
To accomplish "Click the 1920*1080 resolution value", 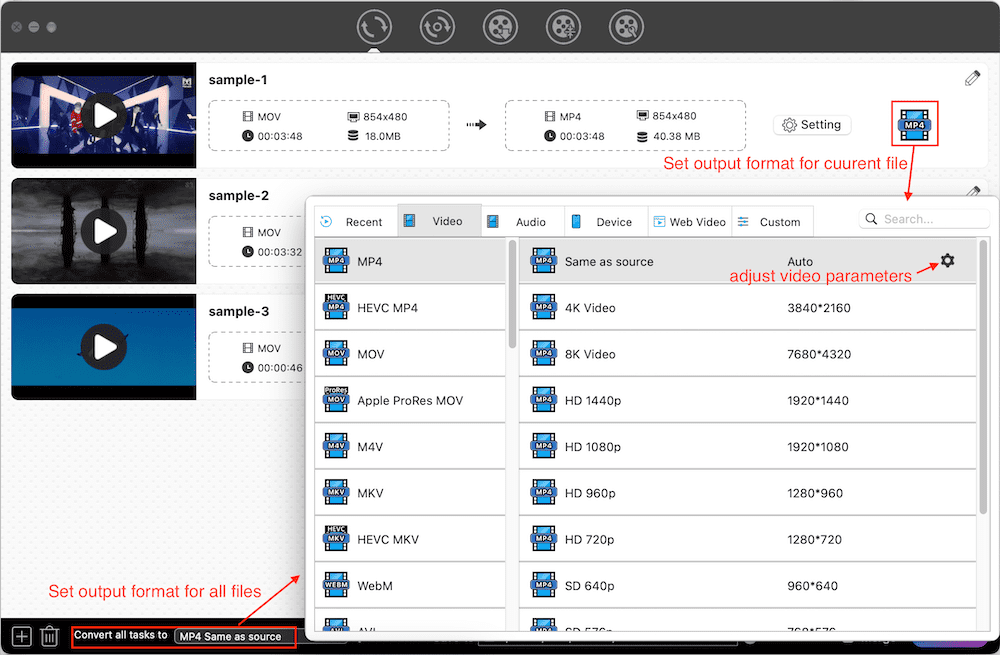I will [818, 446].
